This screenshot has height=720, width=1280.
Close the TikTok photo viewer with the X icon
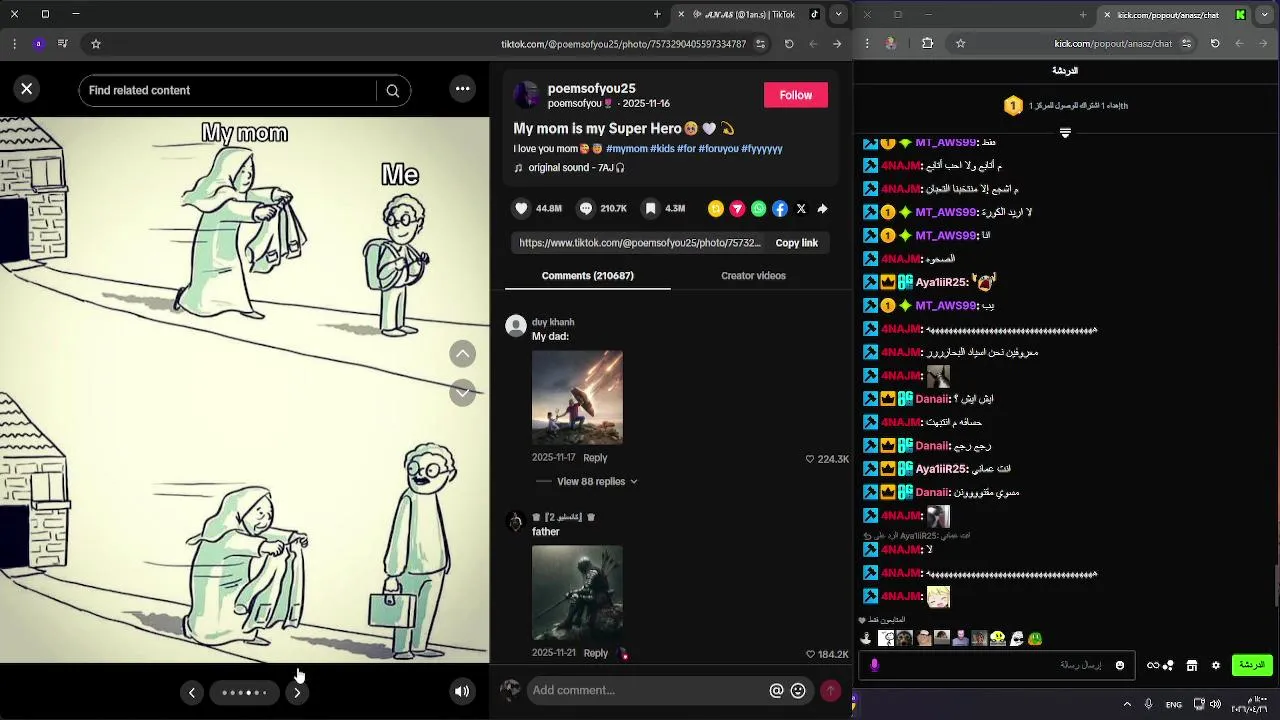(x=27, y=89)
